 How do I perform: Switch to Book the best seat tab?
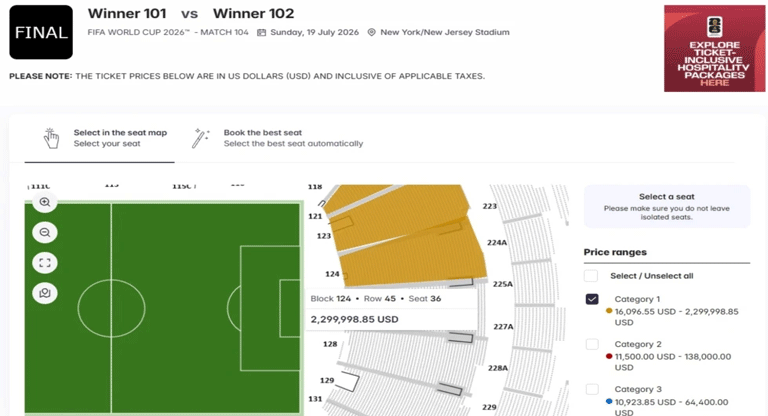pos(293,138)
